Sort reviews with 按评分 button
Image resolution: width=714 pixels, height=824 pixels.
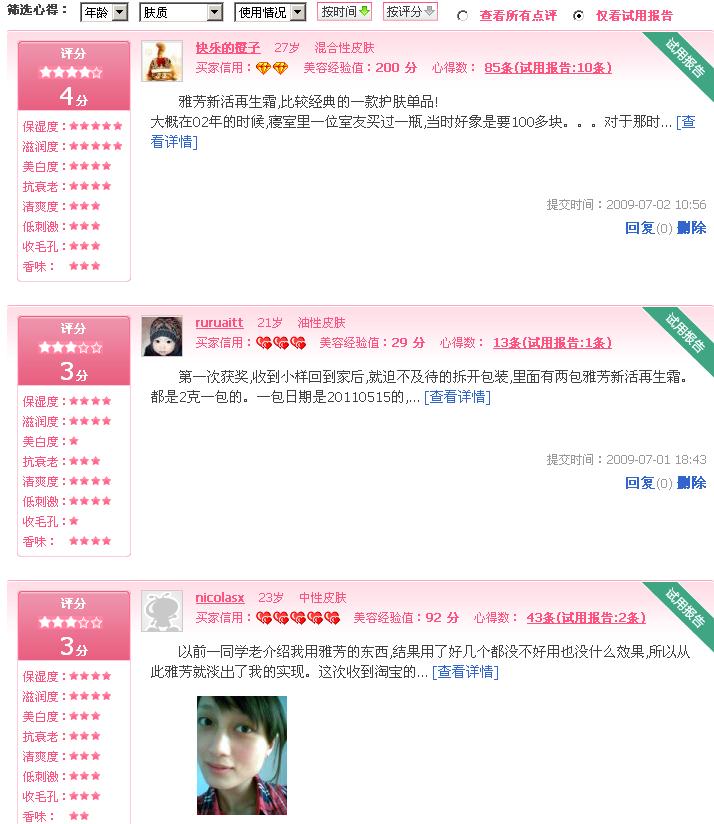pyautogui.click(x=410, y=12)
